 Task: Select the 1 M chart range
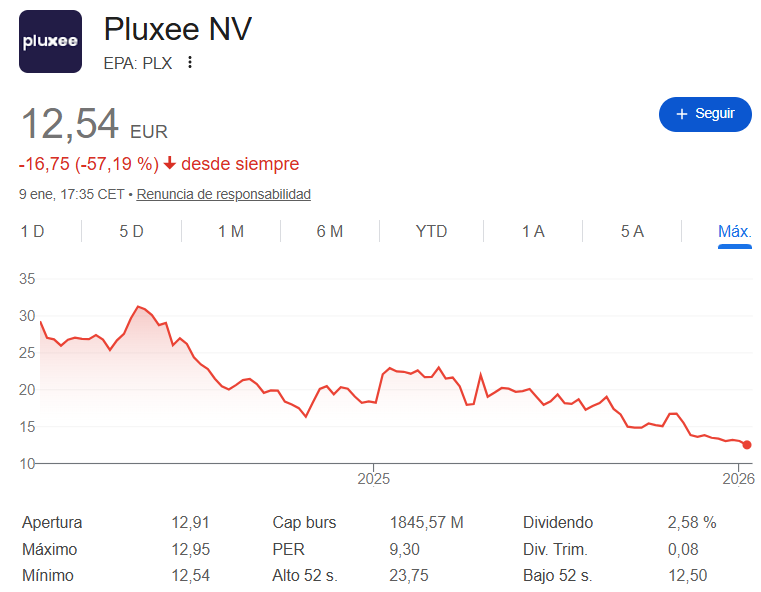(x=231, y=232)
